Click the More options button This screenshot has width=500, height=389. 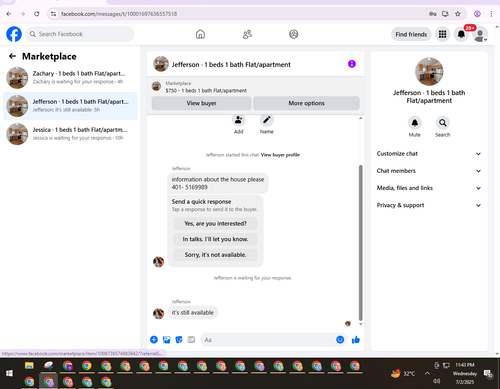(x=306, y=103)
